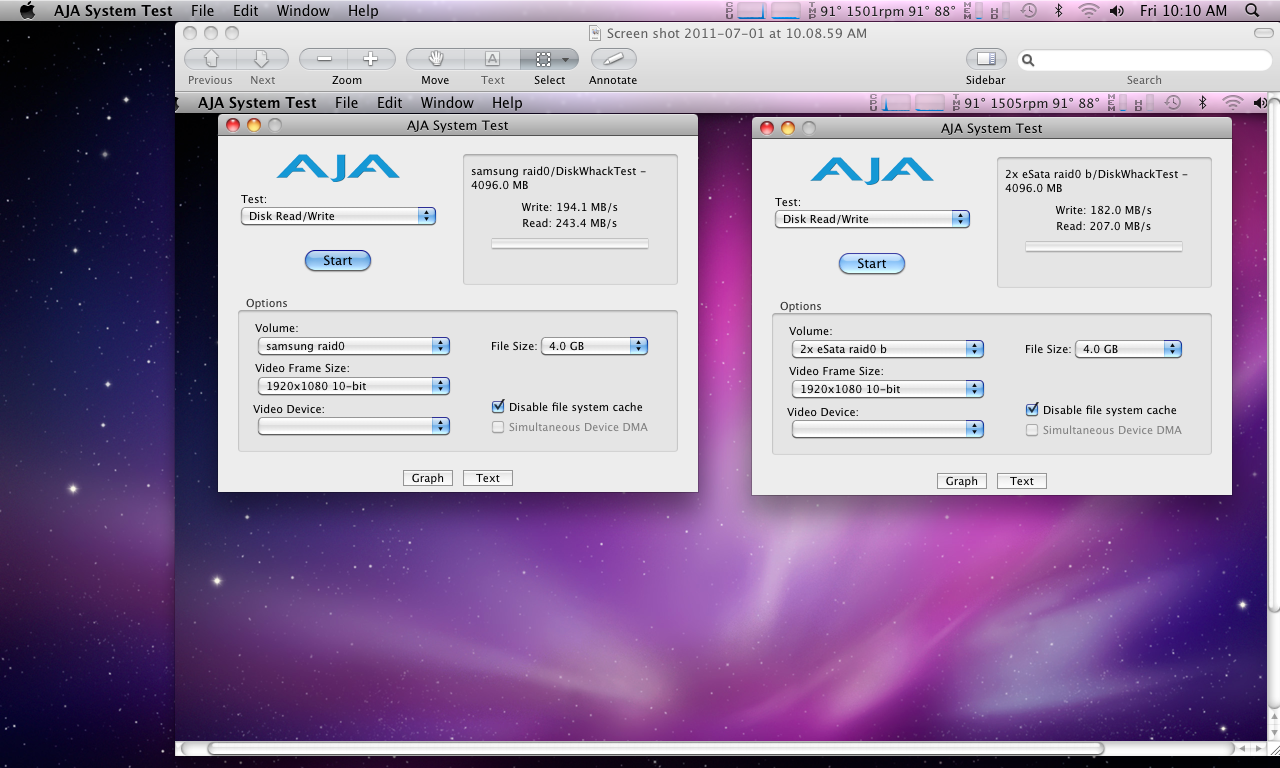Screen dimensions: 1280x768
Task: Click the Write: 182.0 MB/s result
Action: [x=1103, y=210]
